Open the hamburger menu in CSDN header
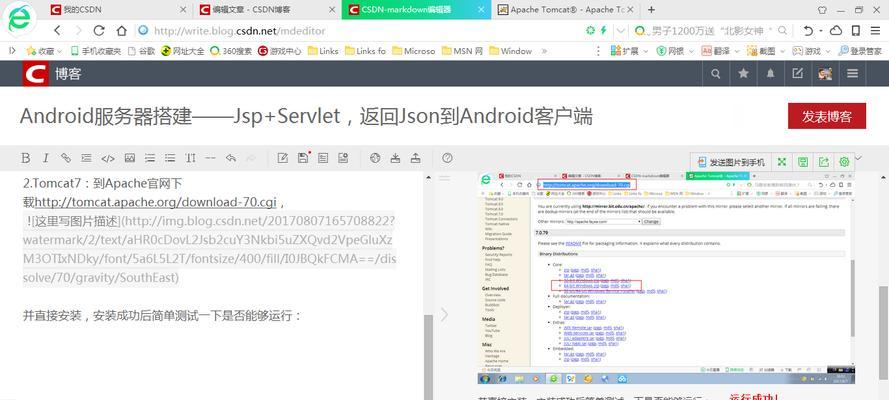Screen dimensions: 889x400 coord(852,74)
